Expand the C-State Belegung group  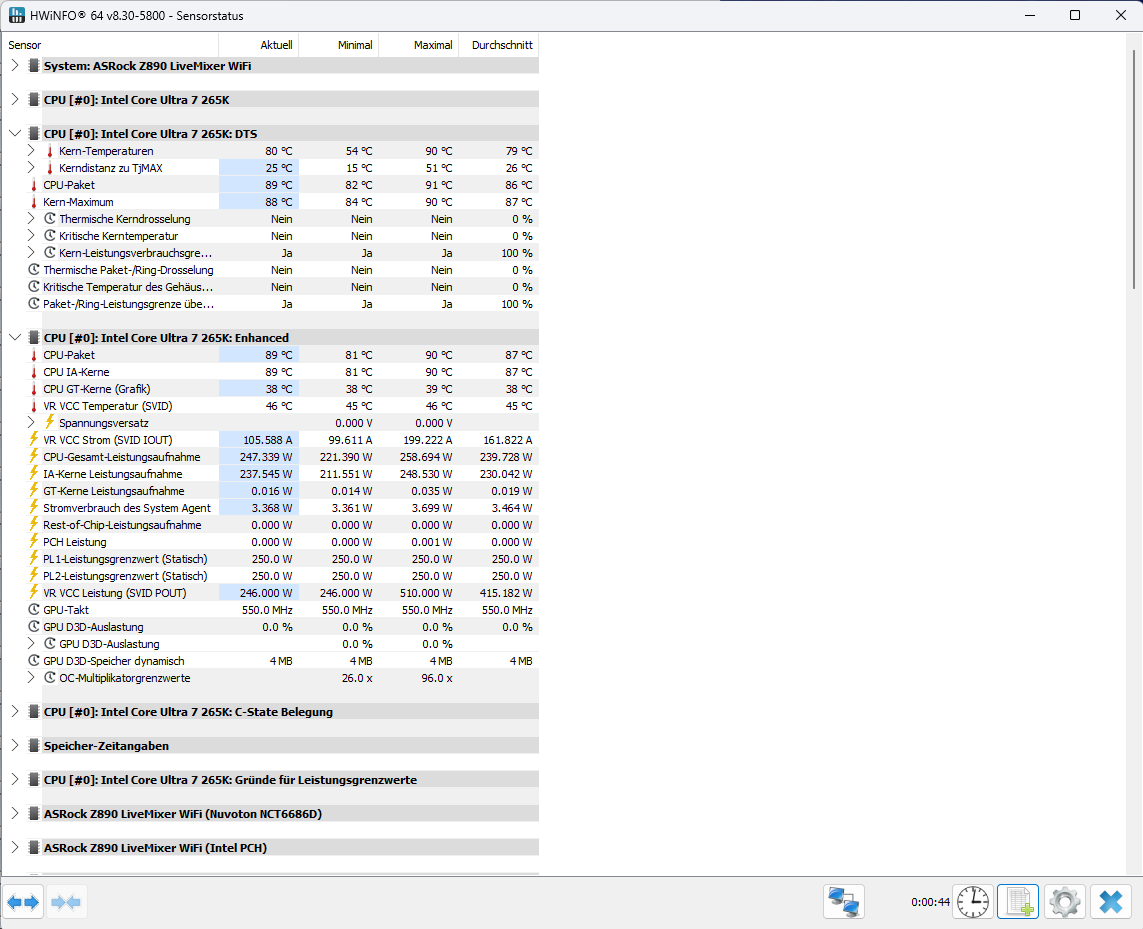click(15, 711)
